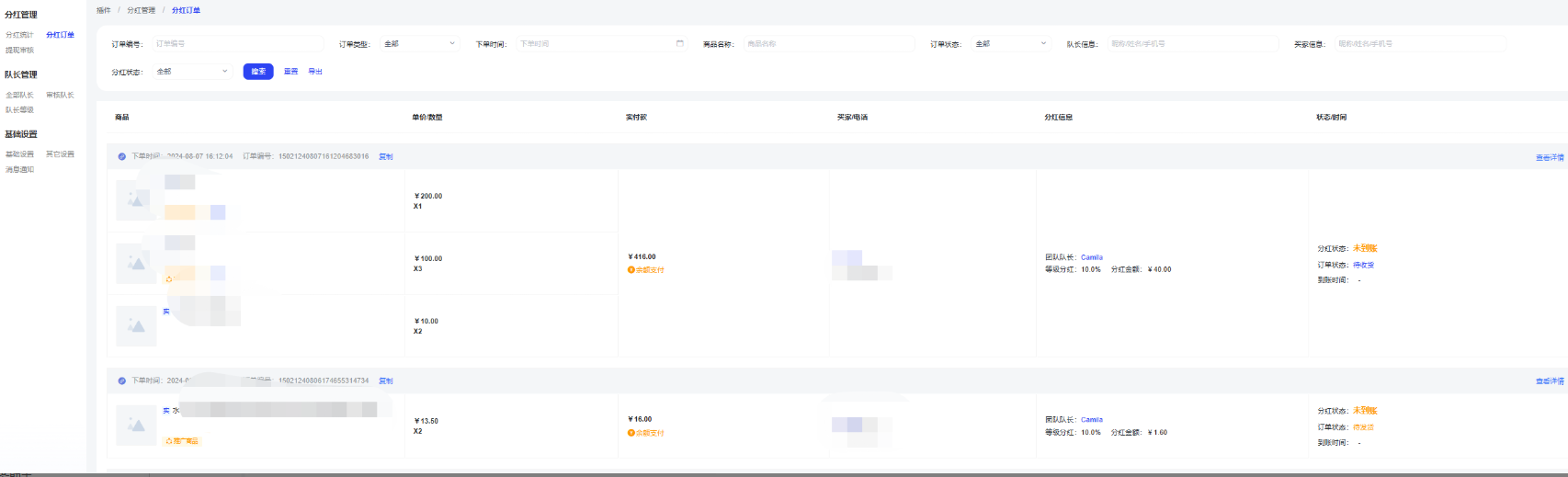
Task: Select 全部队长 in the sidebar
Action: (x=19, y=95)
